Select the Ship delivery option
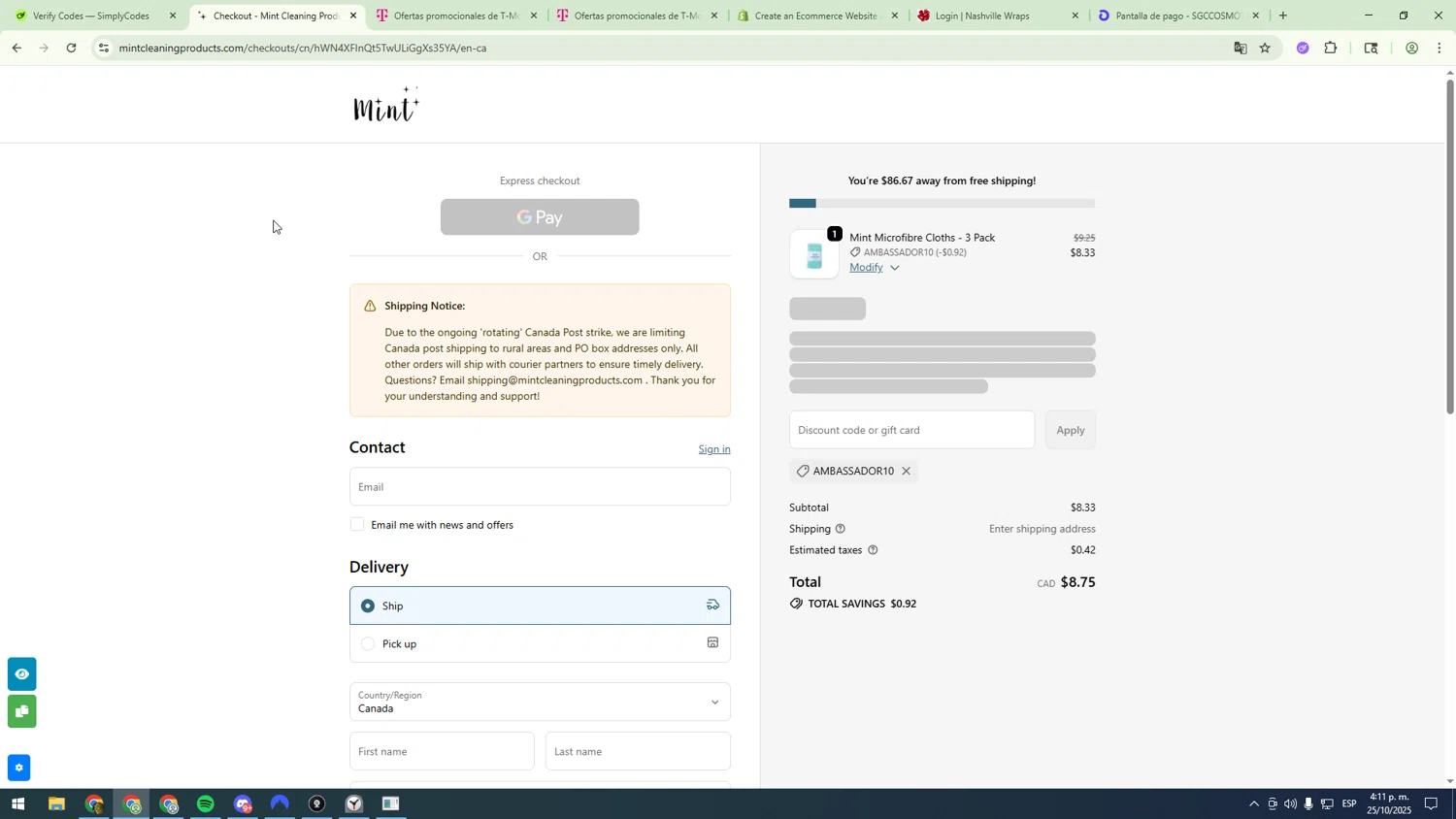1456x819 pixels. [540, 606]
